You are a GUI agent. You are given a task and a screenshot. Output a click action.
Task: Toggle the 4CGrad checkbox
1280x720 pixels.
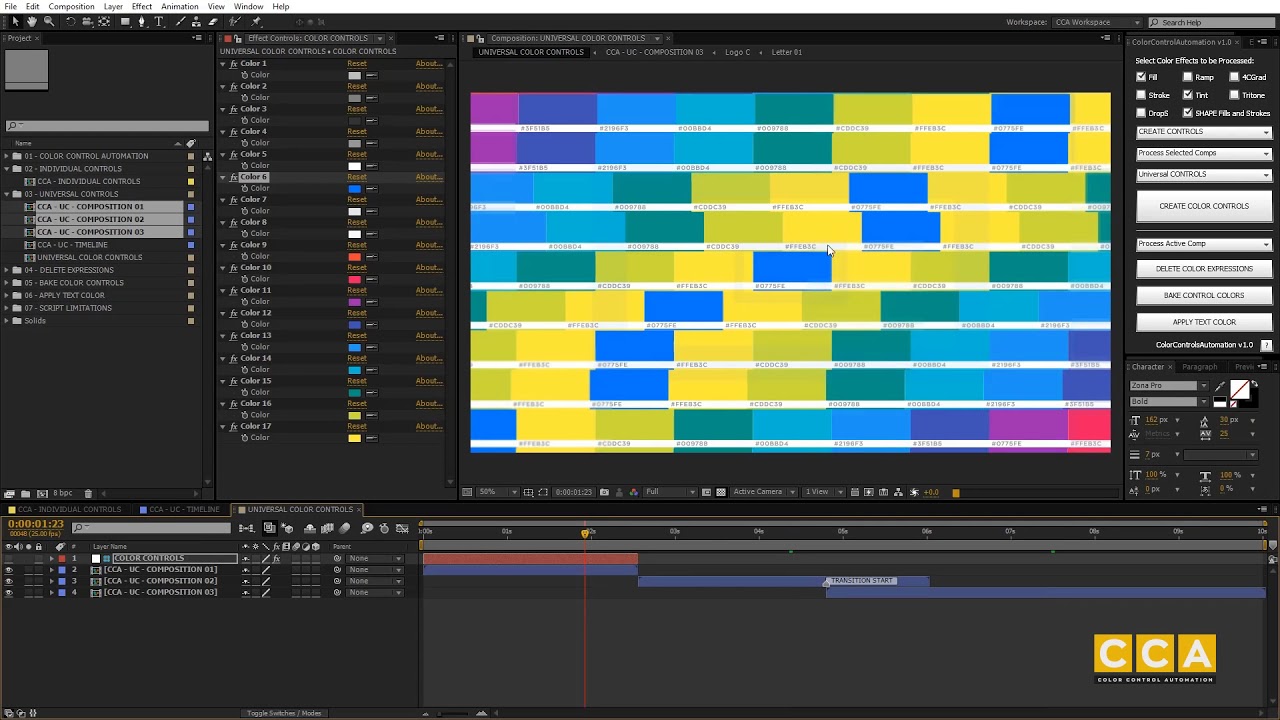1234,77
